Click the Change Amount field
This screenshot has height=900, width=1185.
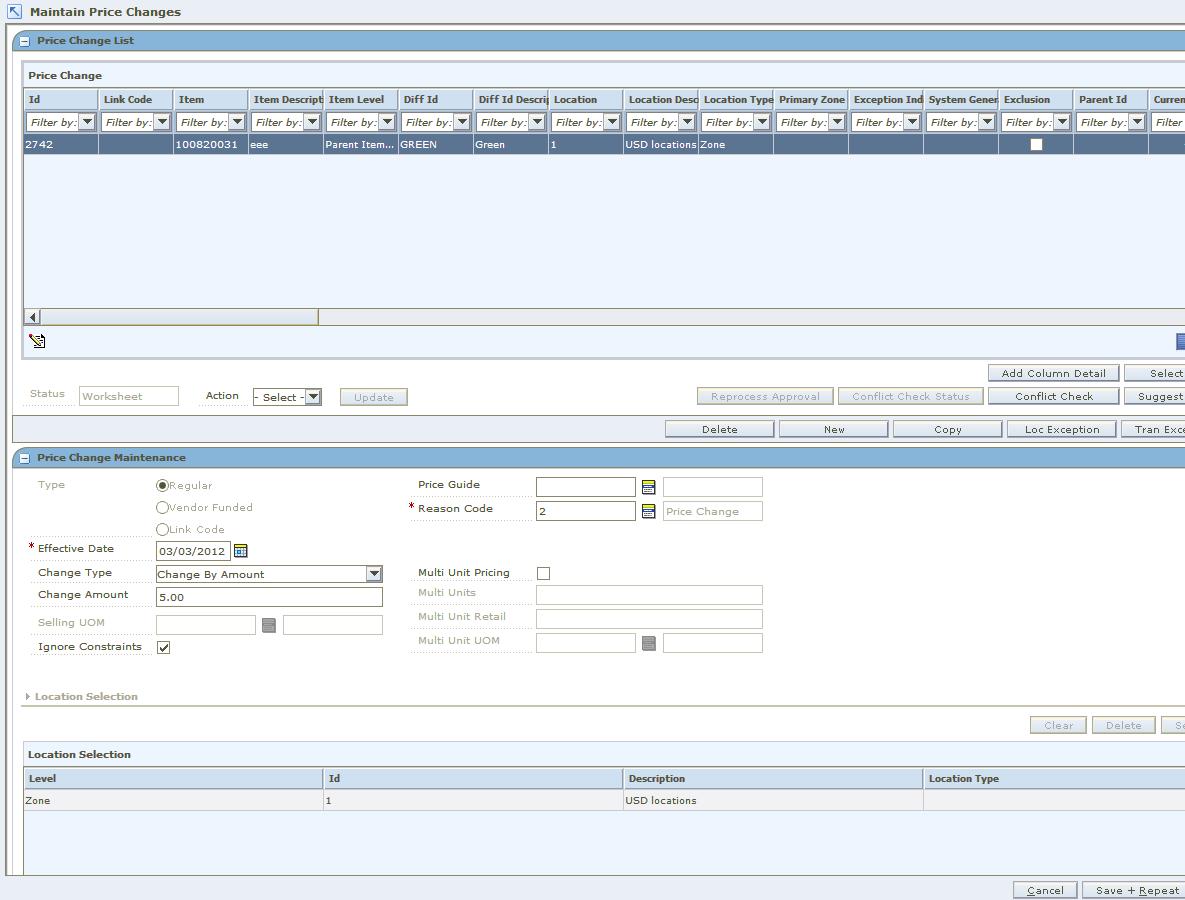[x=269, y=597]
